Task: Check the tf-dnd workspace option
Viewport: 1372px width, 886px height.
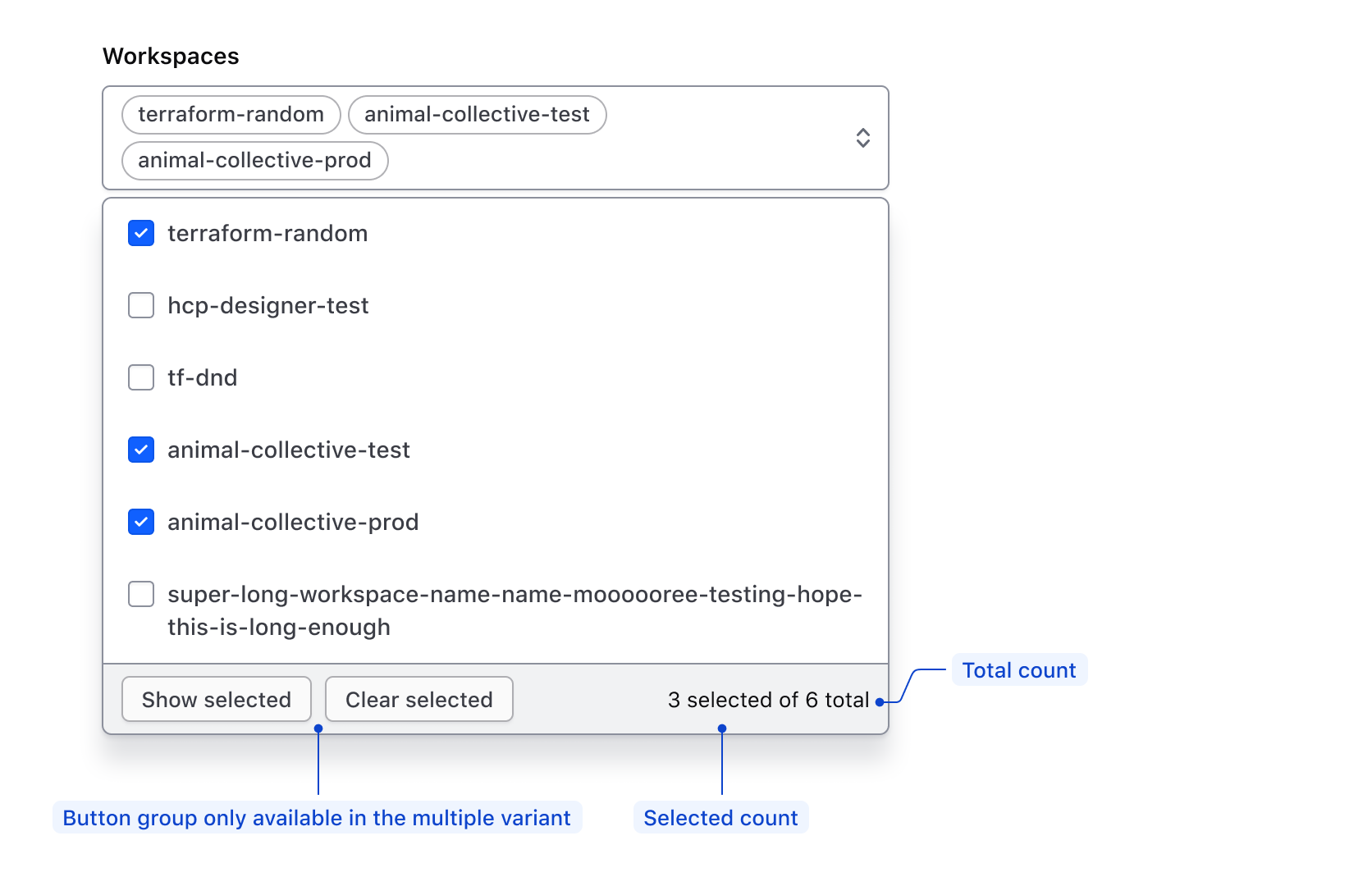Action: 140,377
